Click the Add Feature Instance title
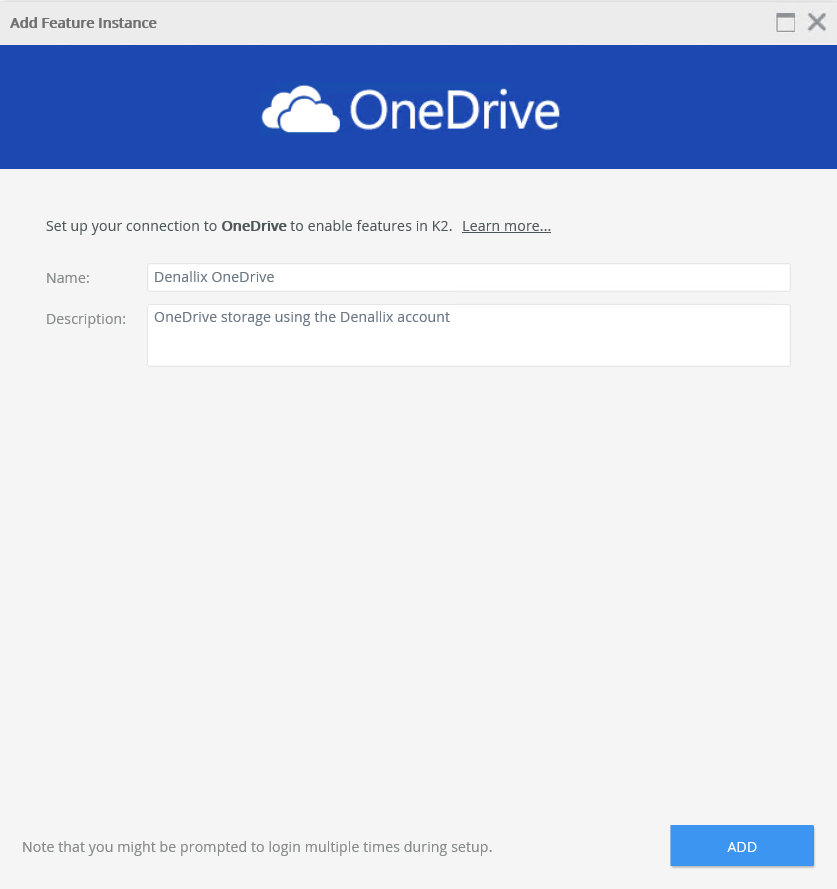This screenshot has width=837, height=889. (x=83, y=23)
